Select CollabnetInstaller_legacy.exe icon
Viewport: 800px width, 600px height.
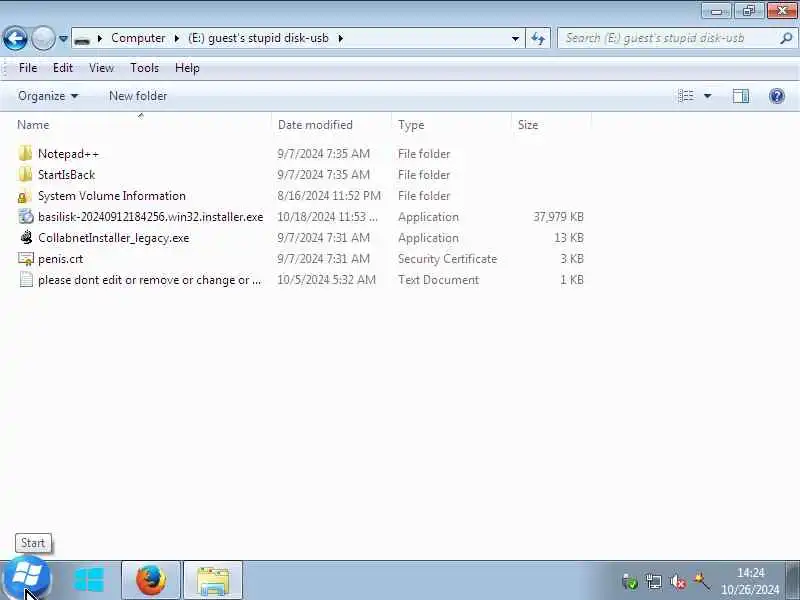[26, 238]
